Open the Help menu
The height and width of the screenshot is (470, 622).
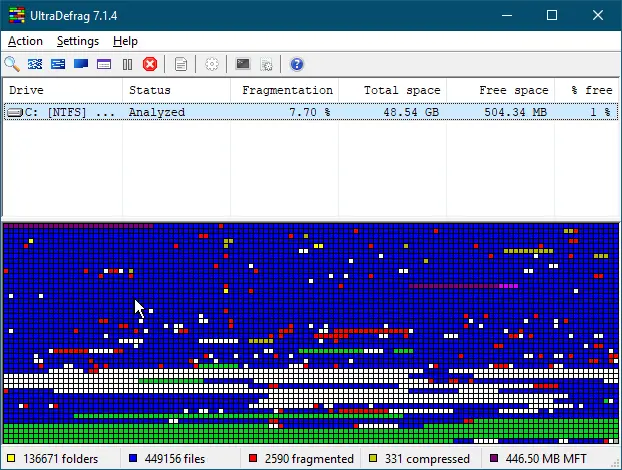[125, 41]
